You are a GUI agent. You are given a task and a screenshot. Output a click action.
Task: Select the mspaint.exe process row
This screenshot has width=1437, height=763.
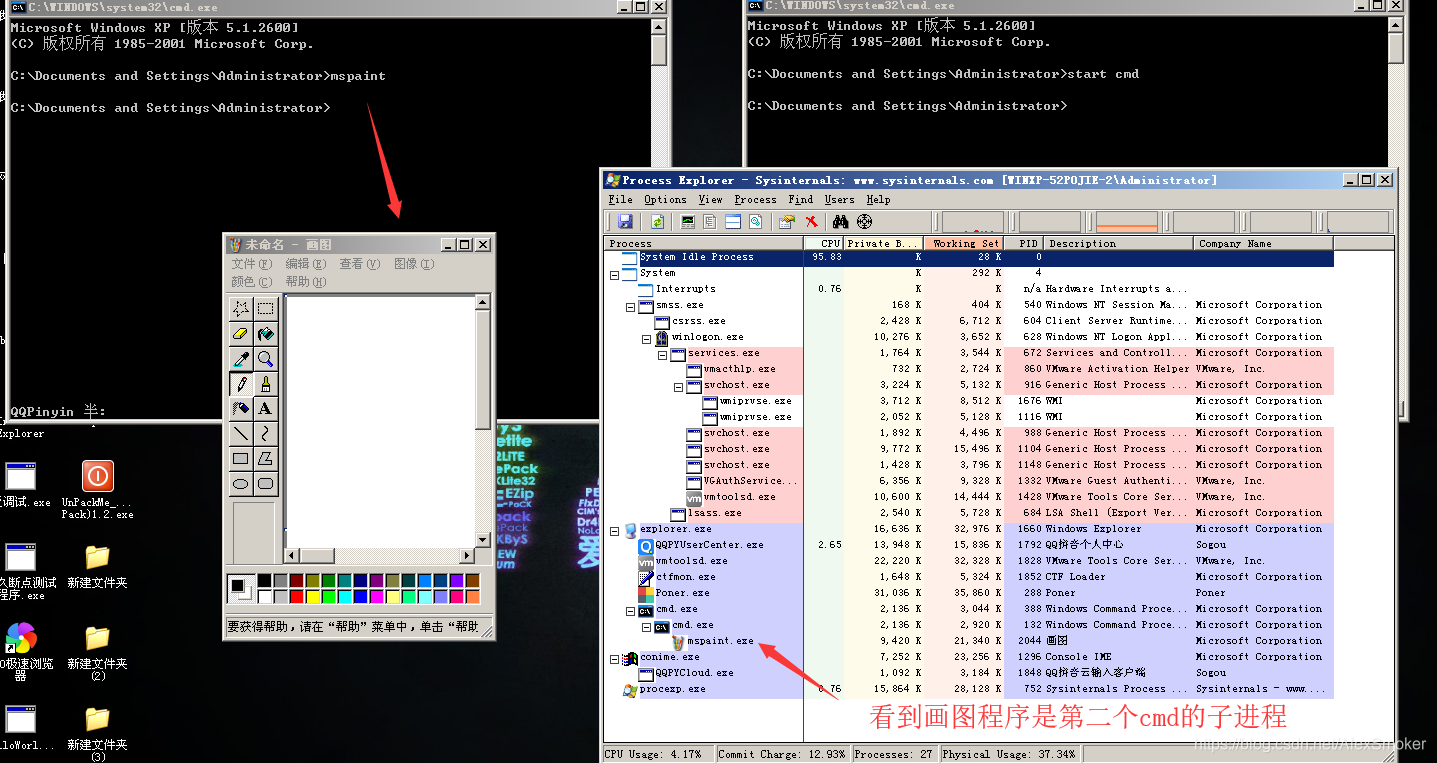pos(970,641)
